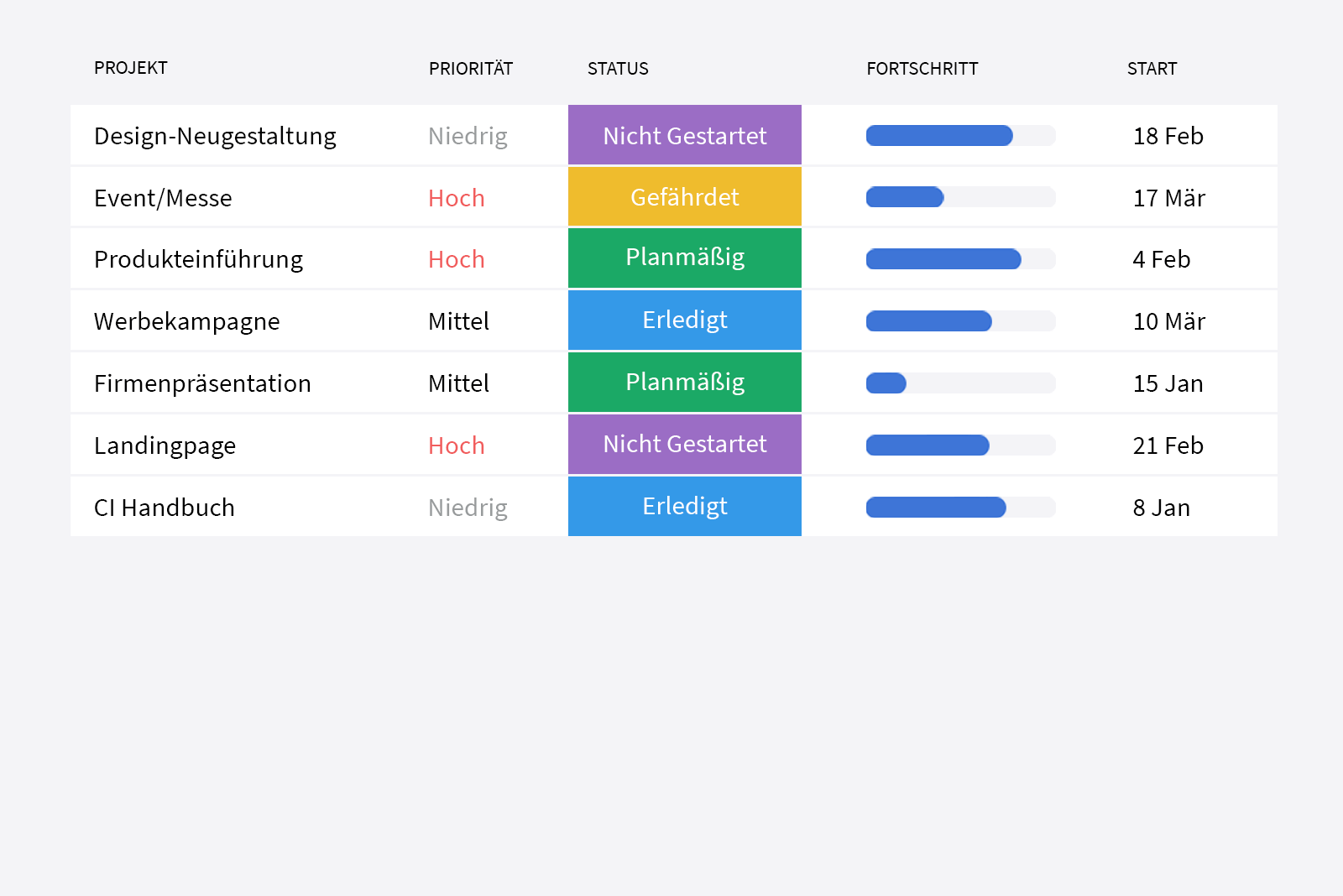Open the Landingpage project row
Image resolution: width=1343 pixels, height=896 pixels.
pos(165,445)
